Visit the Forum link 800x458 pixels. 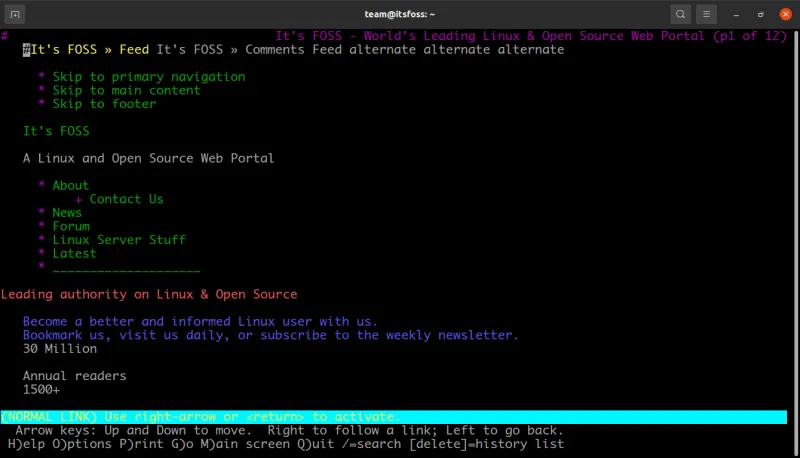tap(71, 227)
